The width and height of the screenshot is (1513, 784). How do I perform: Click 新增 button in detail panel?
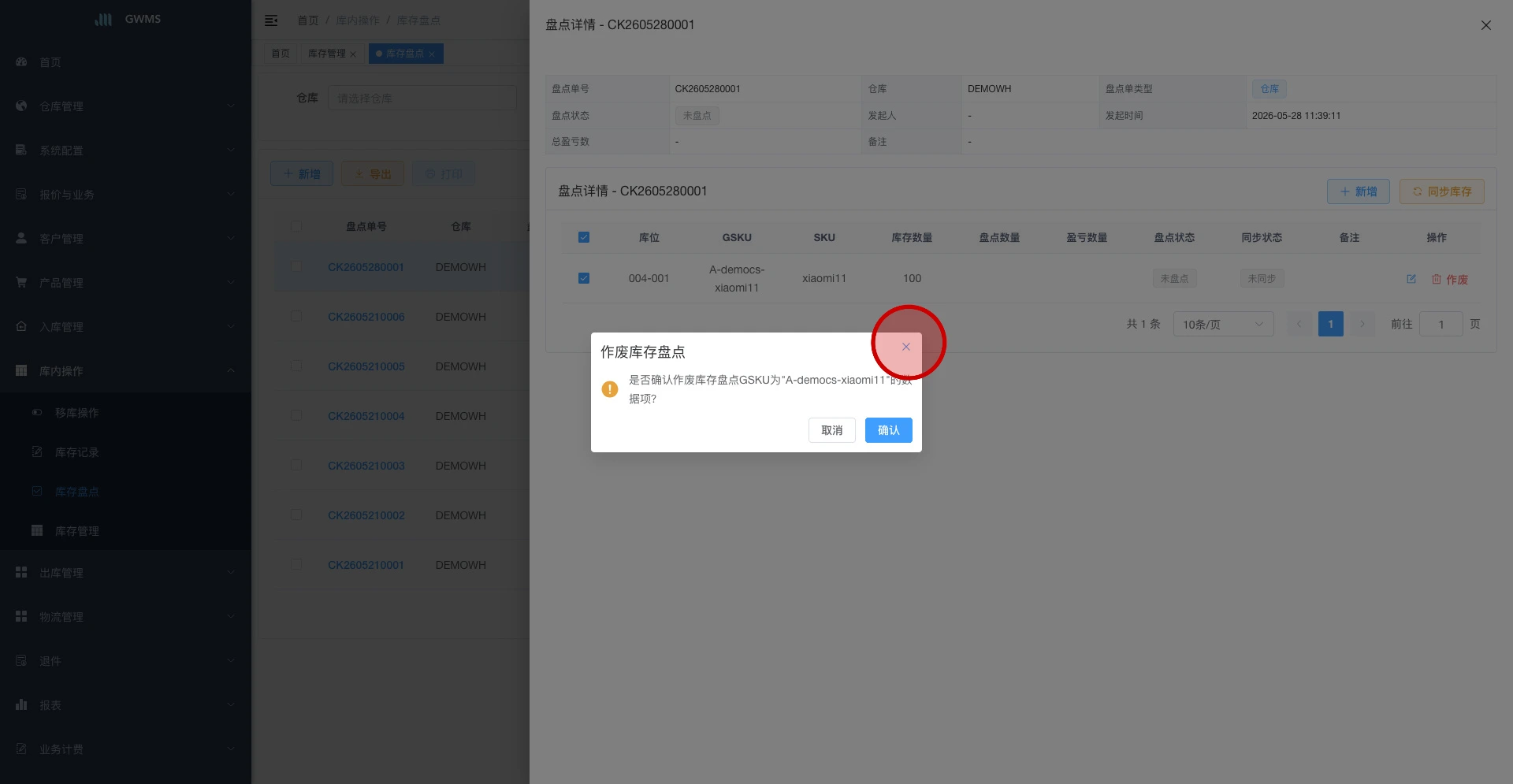pyautogui.click(x=1359, y=191)
